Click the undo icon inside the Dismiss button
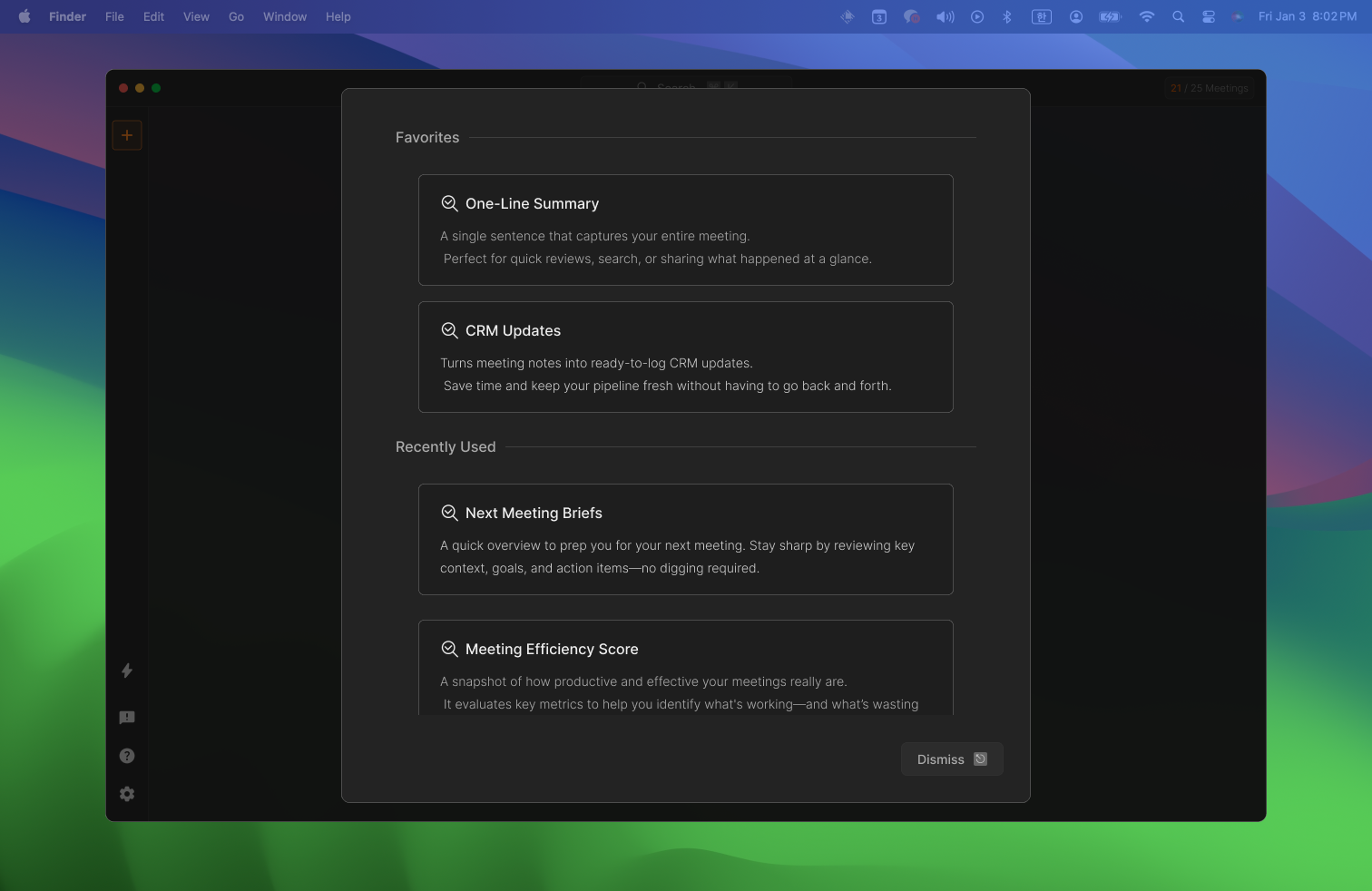The height and width of the screenshot is (891, 1372). point(979,759)
